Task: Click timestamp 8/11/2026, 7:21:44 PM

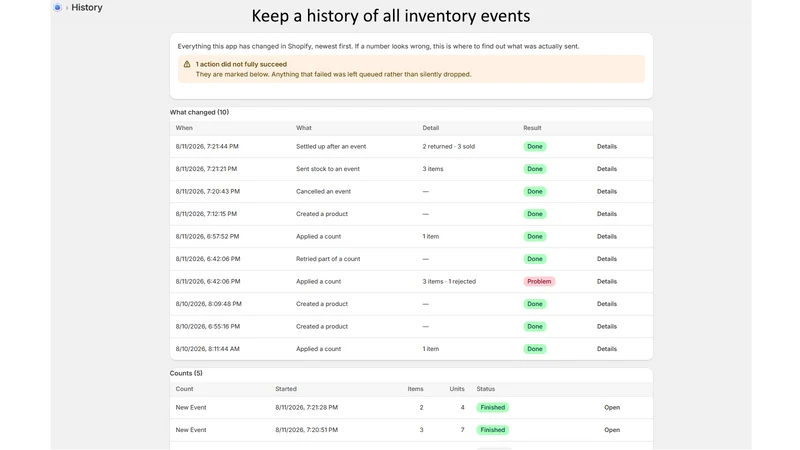Action: pos(207,146)
